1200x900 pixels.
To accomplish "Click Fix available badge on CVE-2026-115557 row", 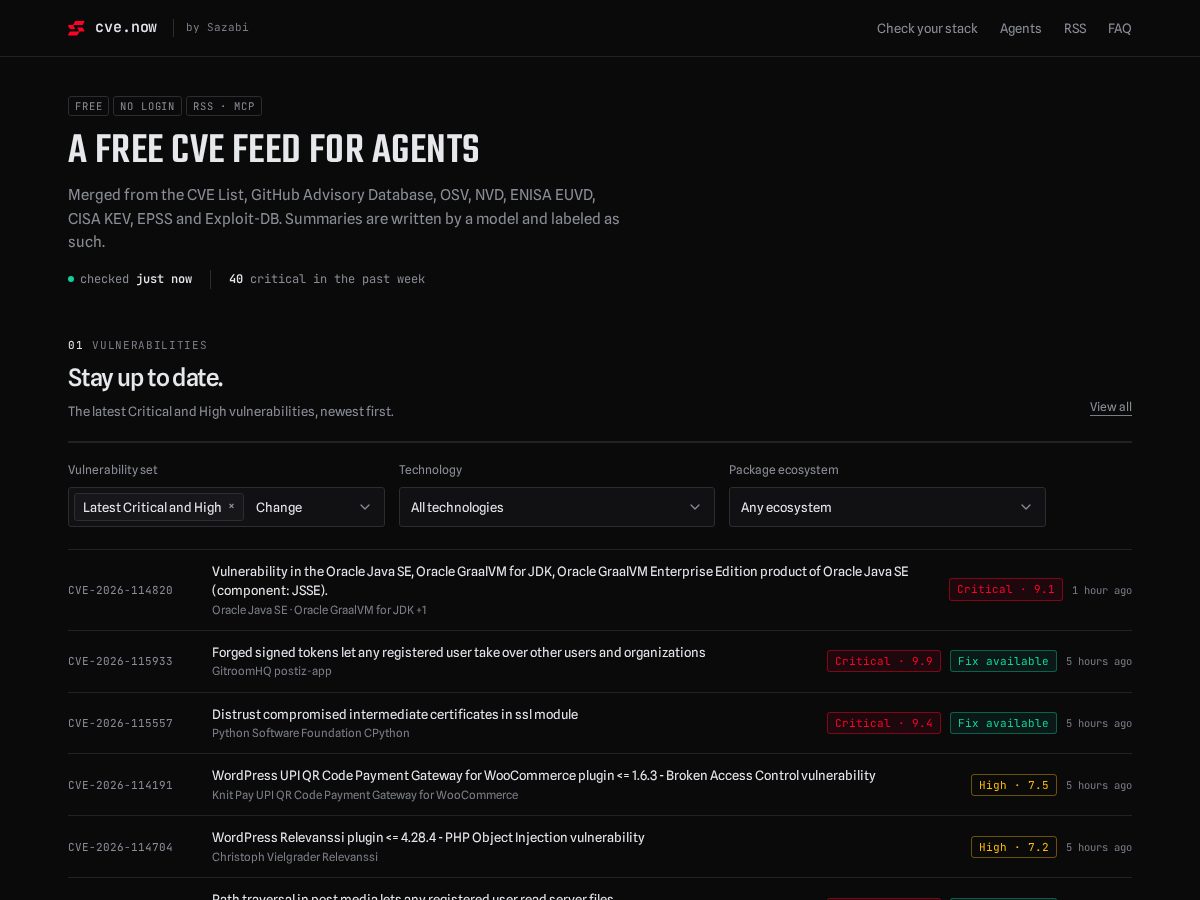I will (x=1003, y=723).
